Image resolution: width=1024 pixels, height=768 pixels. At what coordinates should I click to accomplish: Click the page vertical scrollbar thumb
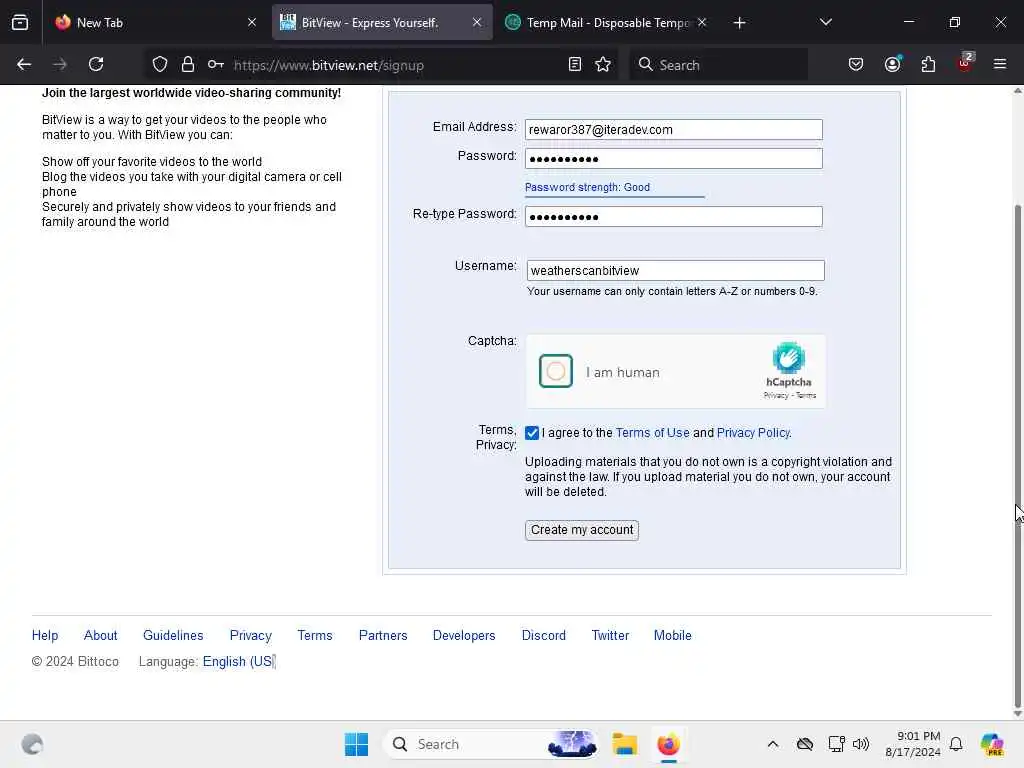1017,457
